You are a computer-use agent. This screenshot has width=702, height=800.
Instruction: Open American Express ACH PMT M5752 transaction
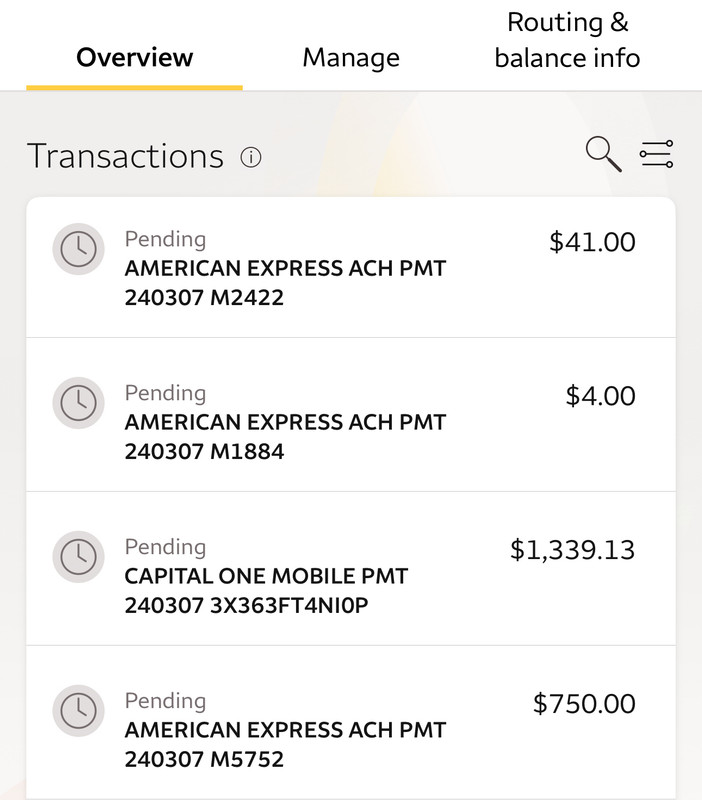point(351,723)
